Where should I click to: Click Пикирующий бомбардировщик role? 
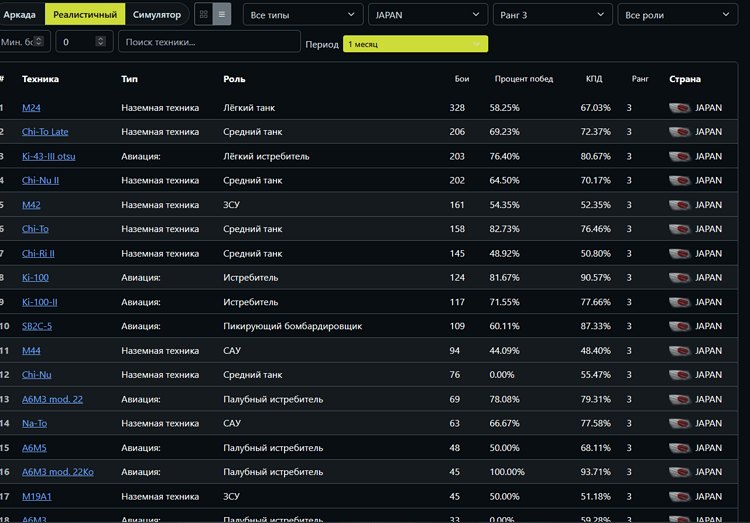click(x=292, y=326)
